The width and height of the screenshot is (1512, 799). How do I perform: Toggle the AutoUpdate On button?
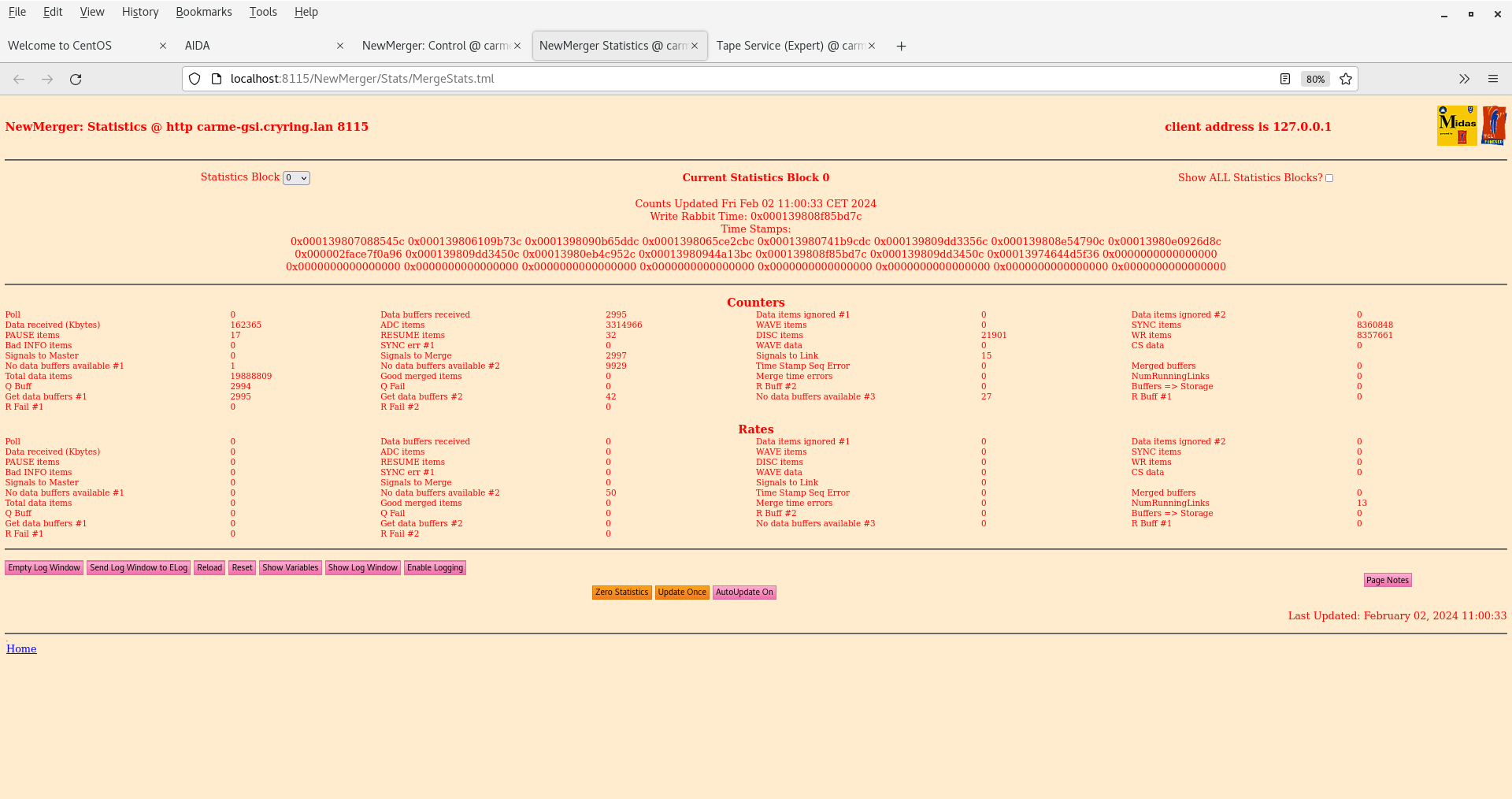743,593
